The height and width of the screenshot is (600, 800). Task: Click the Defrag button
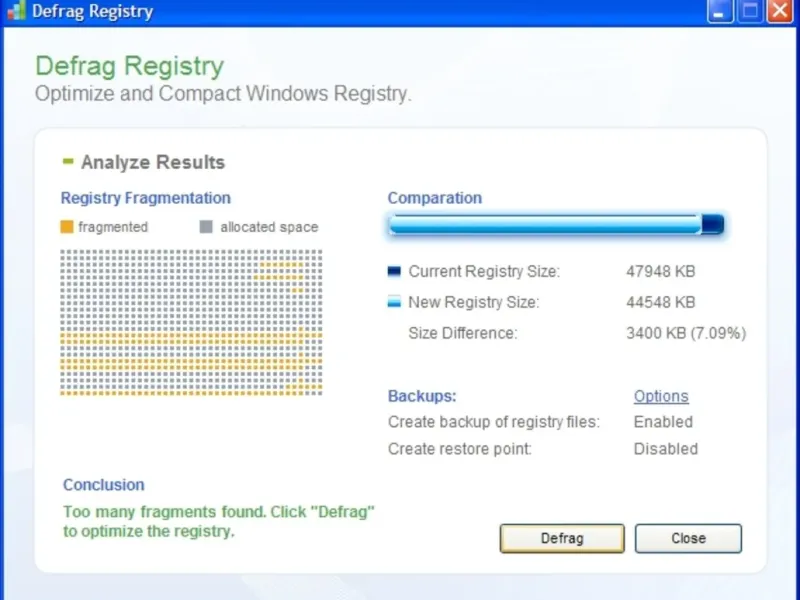click(562, 538)
